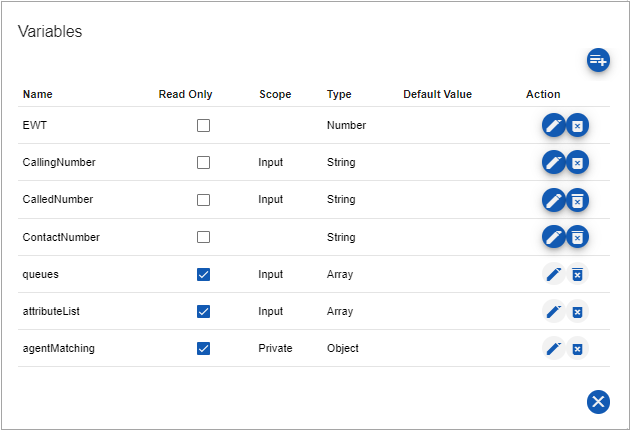This screenshot has height=430, width=631.
Task: Click the Type column header
Action: (339, 94)
